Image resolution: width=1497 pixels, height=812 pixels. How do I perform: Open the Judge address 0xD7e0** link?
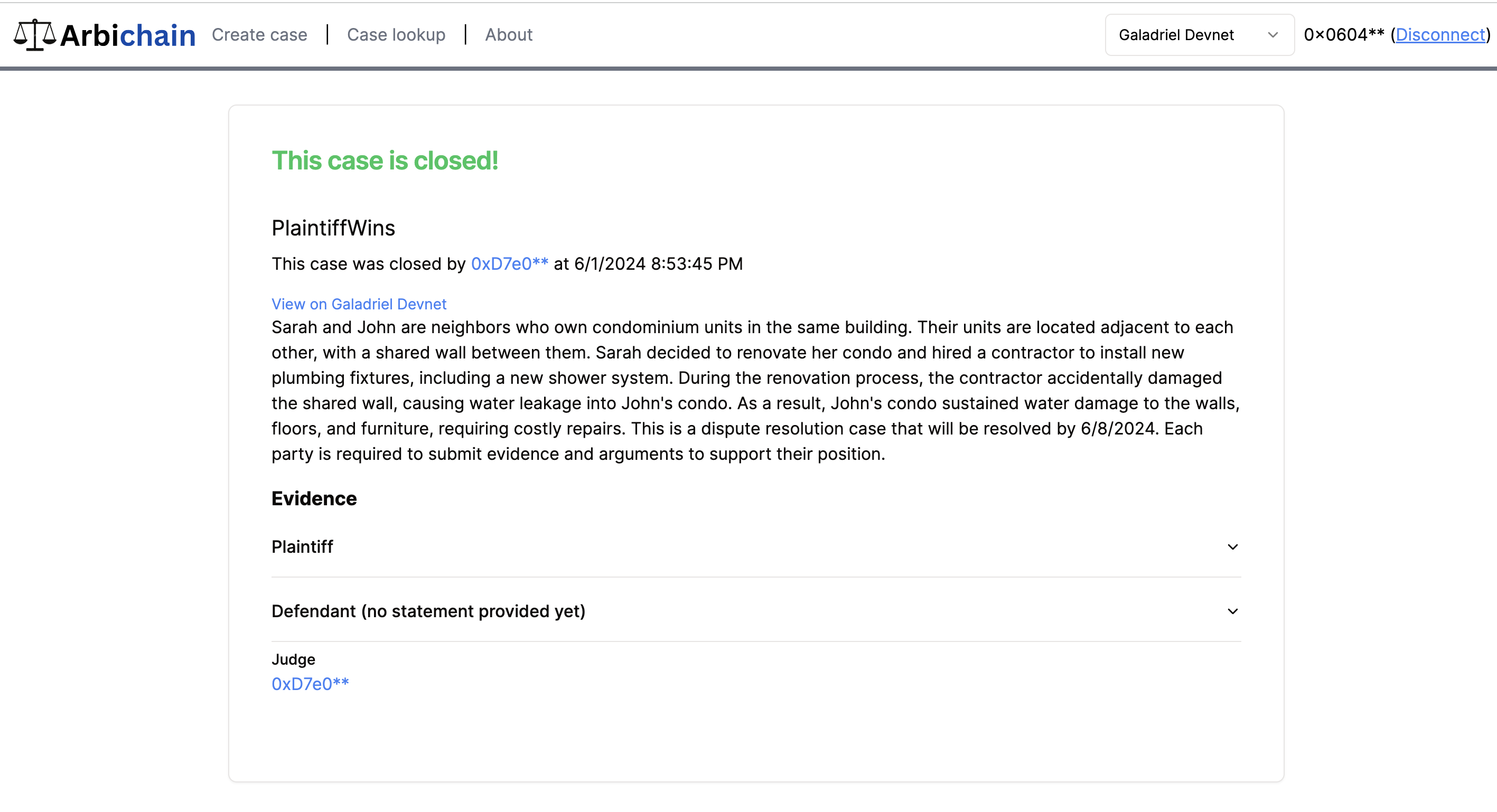[x=310, y=684]
